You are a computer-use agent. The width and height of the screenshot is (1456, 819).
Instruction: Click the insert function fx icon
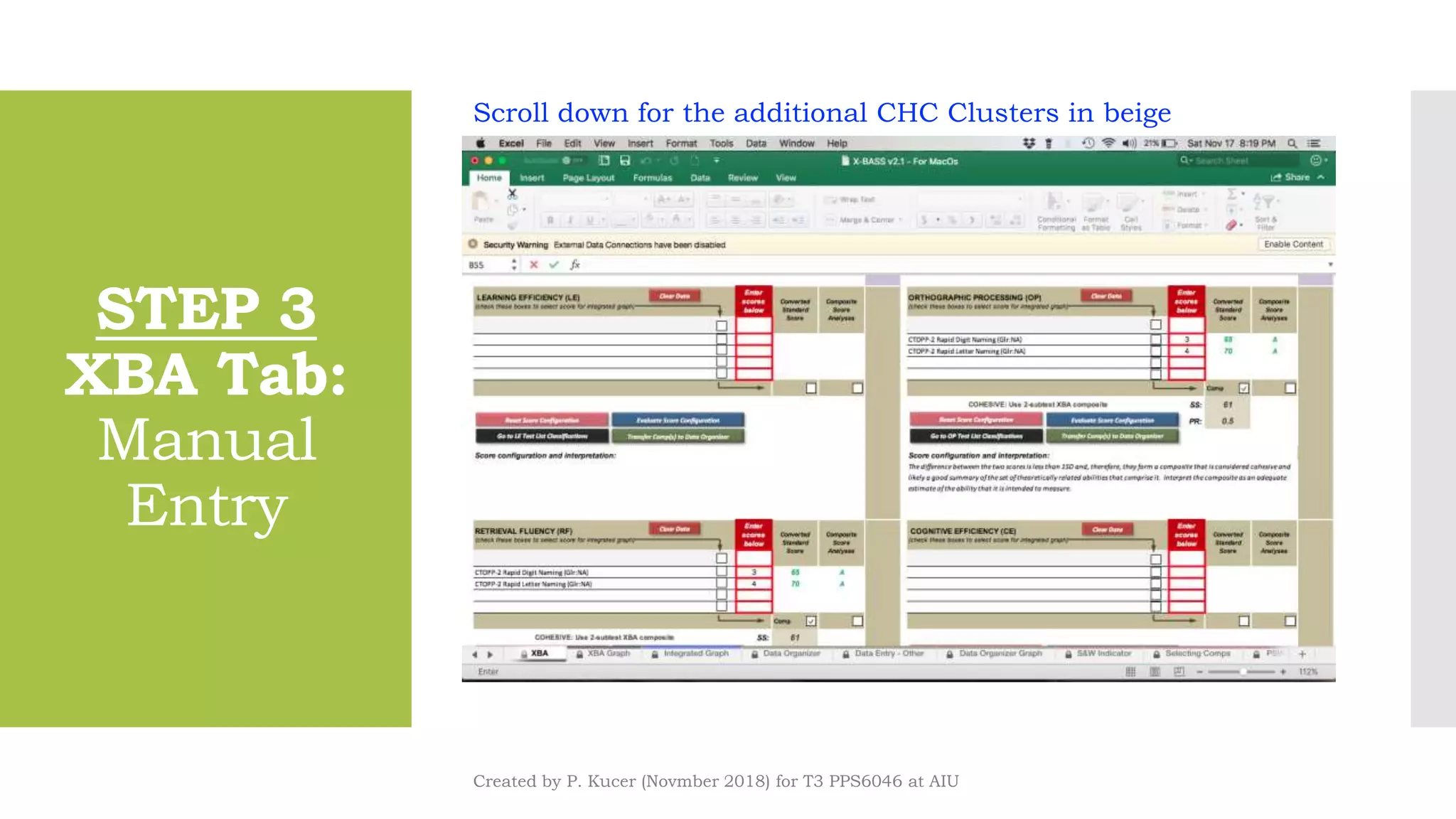click(574, 264)
